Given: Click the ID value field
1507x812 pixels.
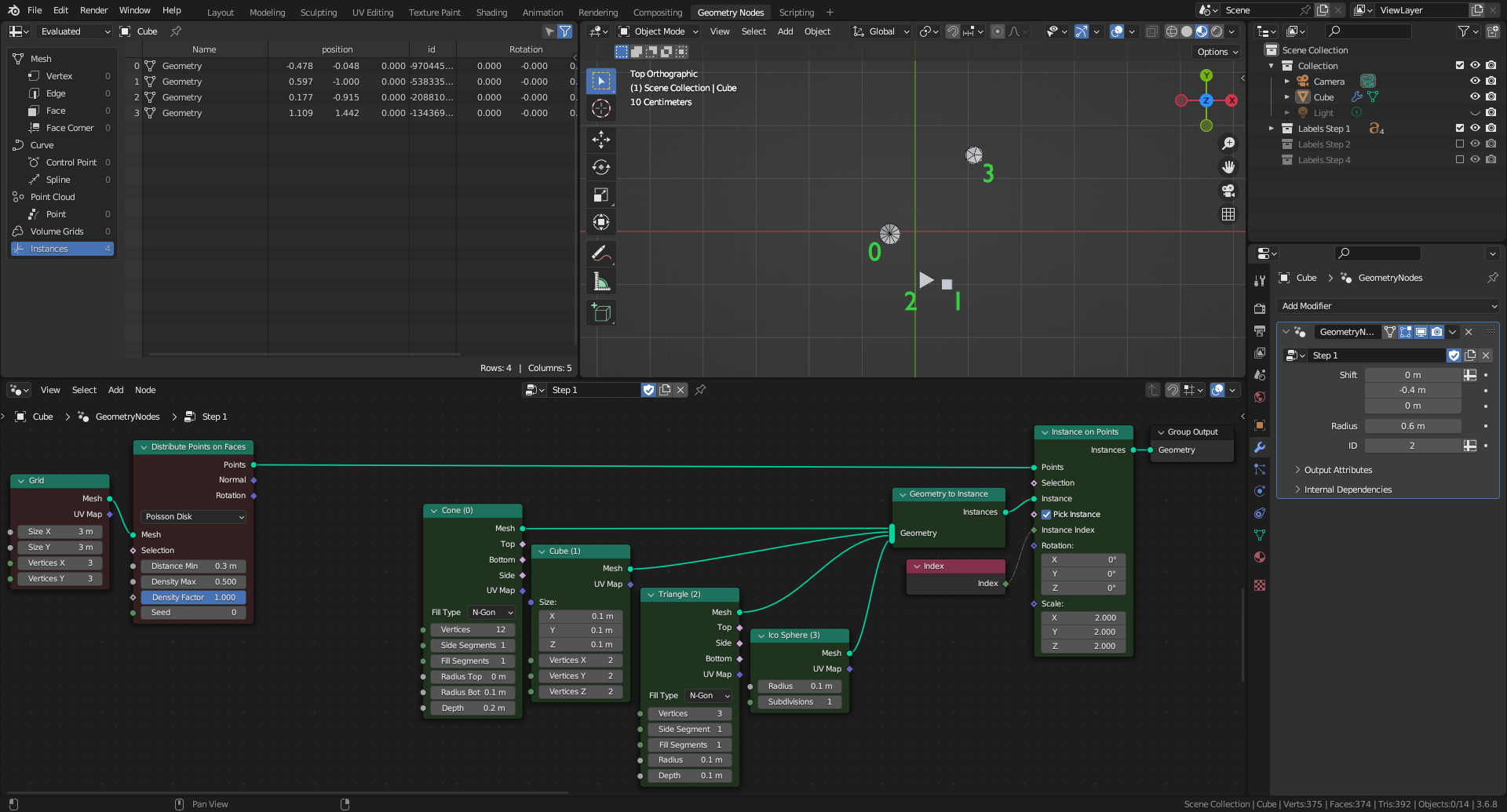Looking at the screenshot, I should [1413, 446].
